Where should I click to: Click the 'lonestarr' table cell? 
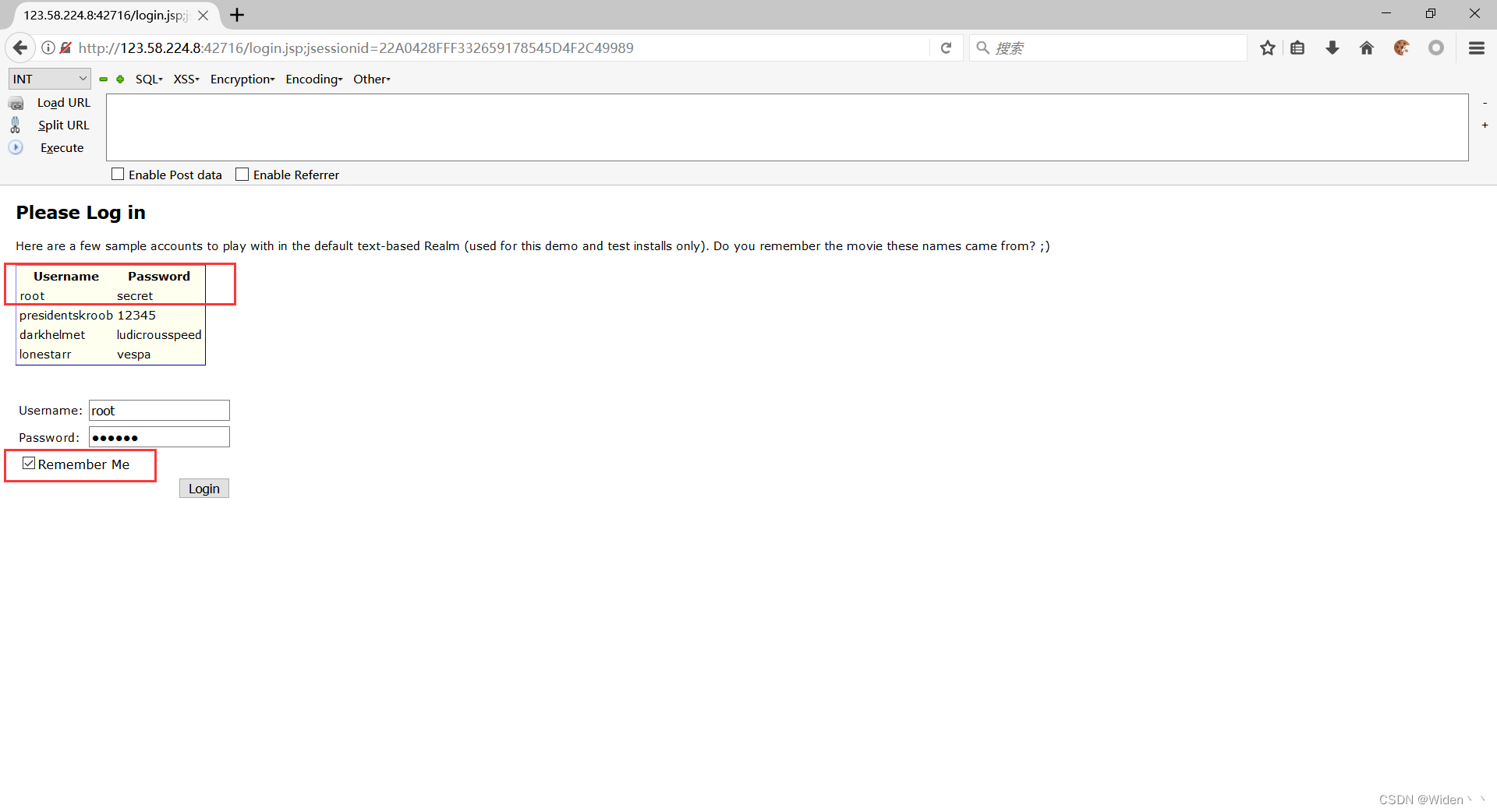click(45, 355)
